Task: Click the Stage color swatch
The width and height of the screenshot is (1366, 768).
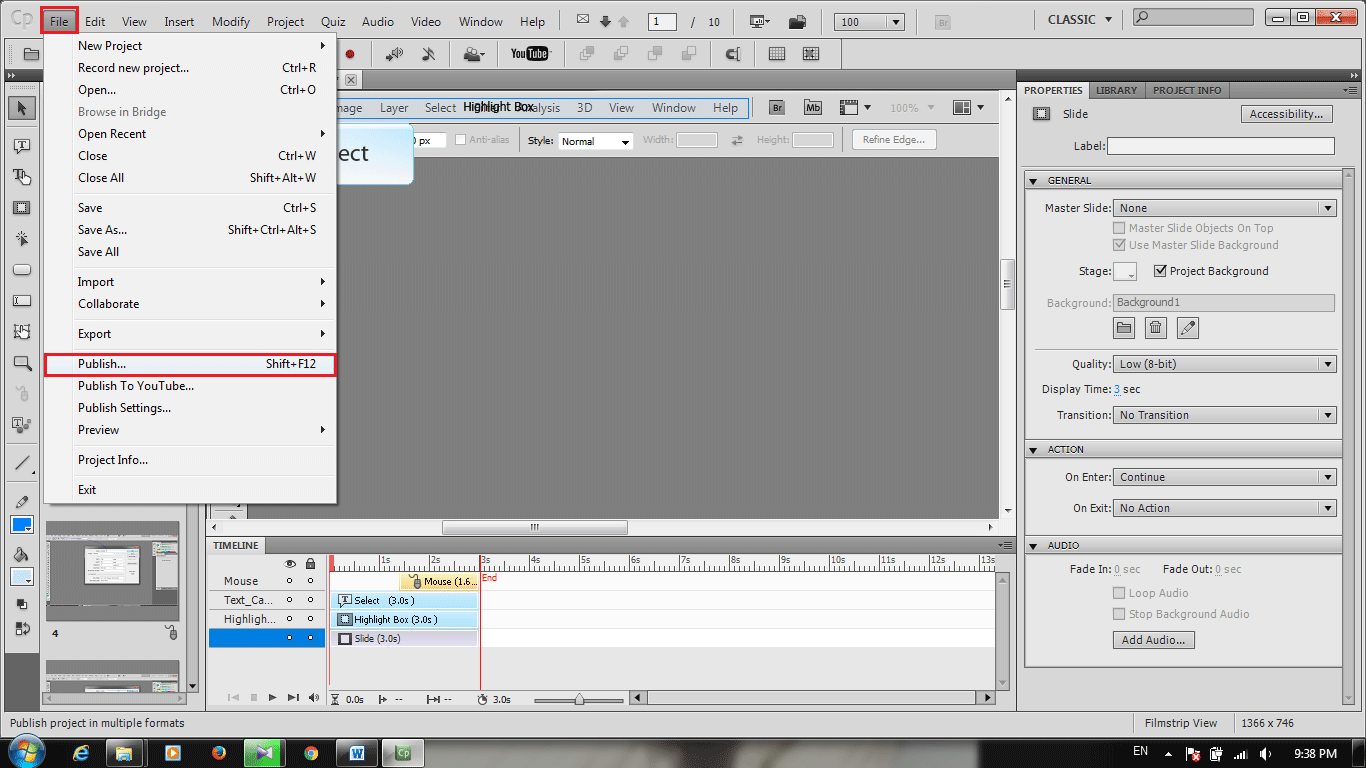Action: (1125, 271)
